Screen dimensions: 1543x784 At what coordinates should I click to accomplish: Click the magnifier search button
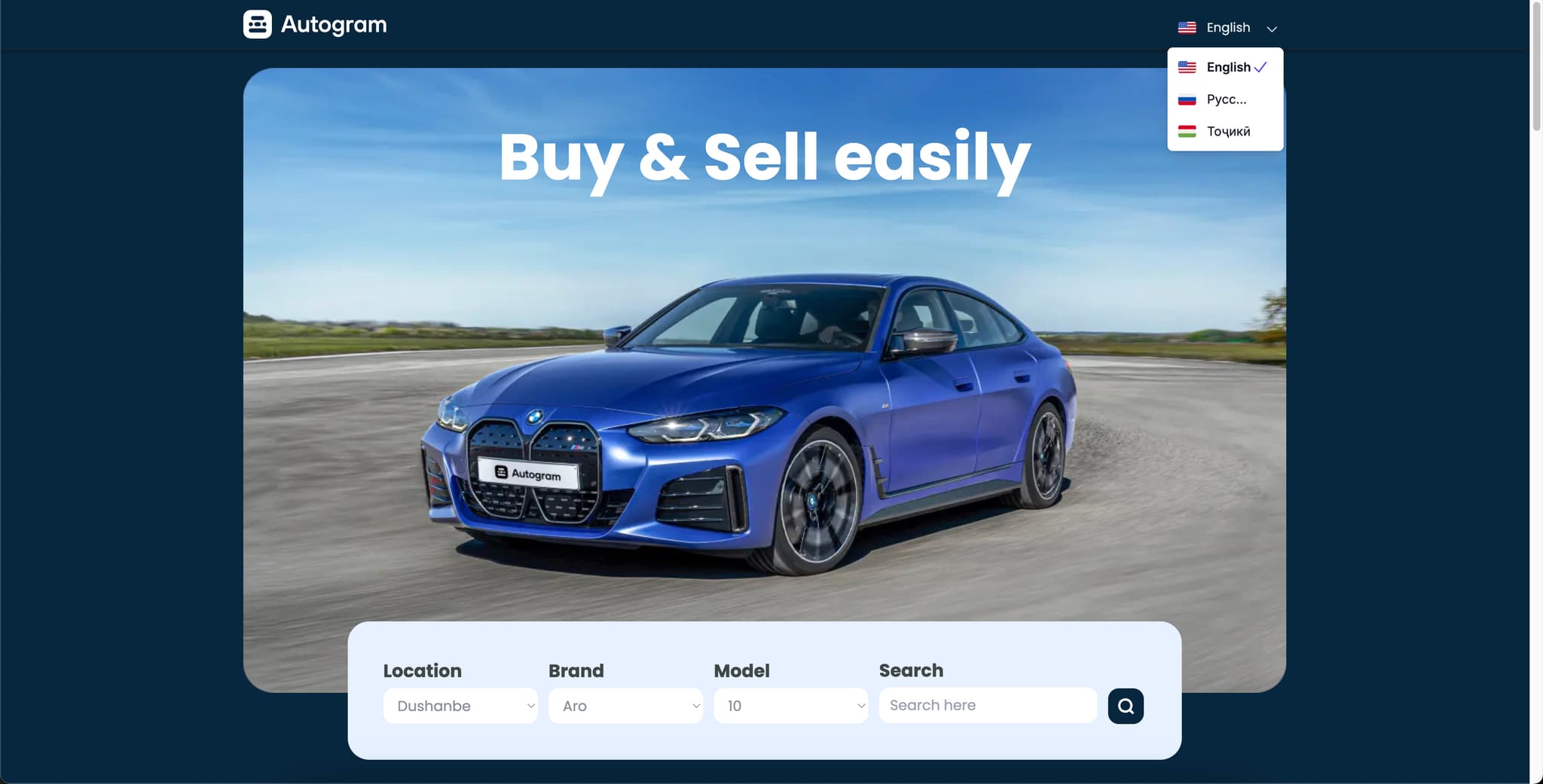coord(1126,706)
